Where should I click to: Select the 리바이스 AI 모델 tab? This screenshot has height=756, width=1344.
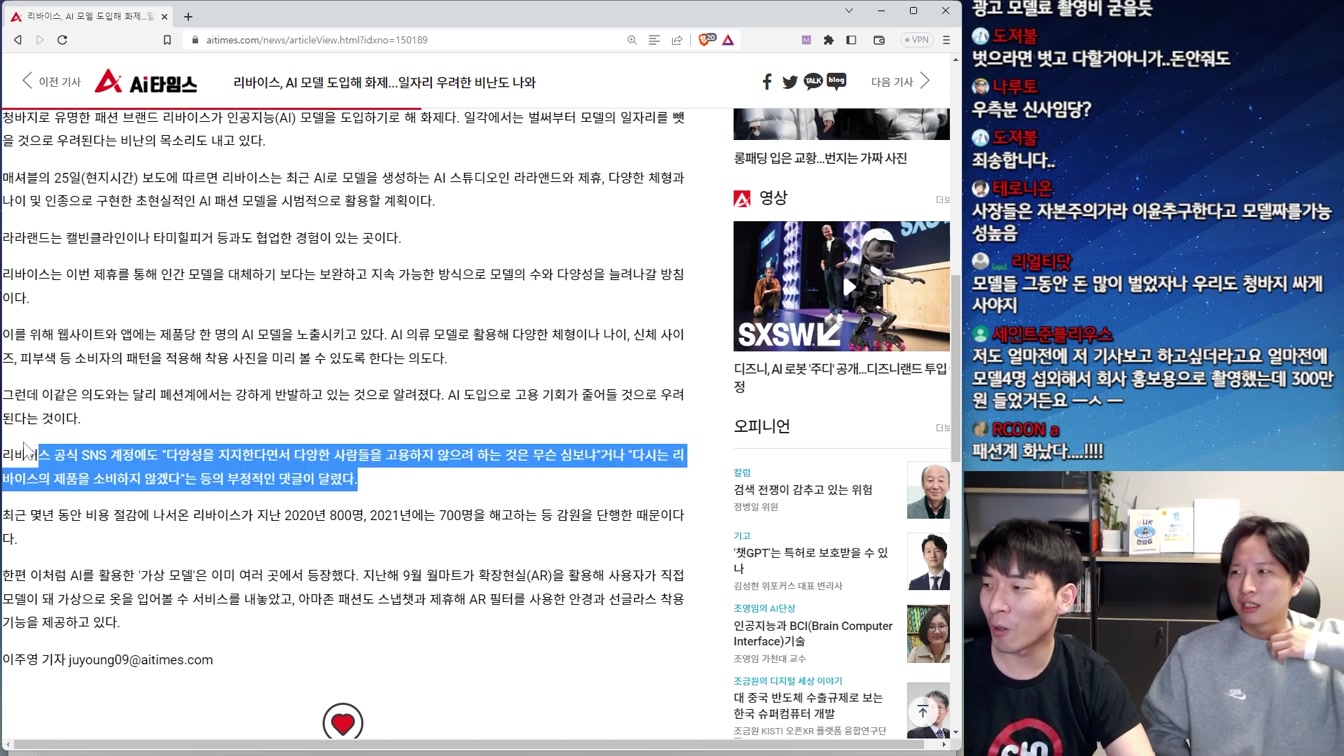point(88,16)
